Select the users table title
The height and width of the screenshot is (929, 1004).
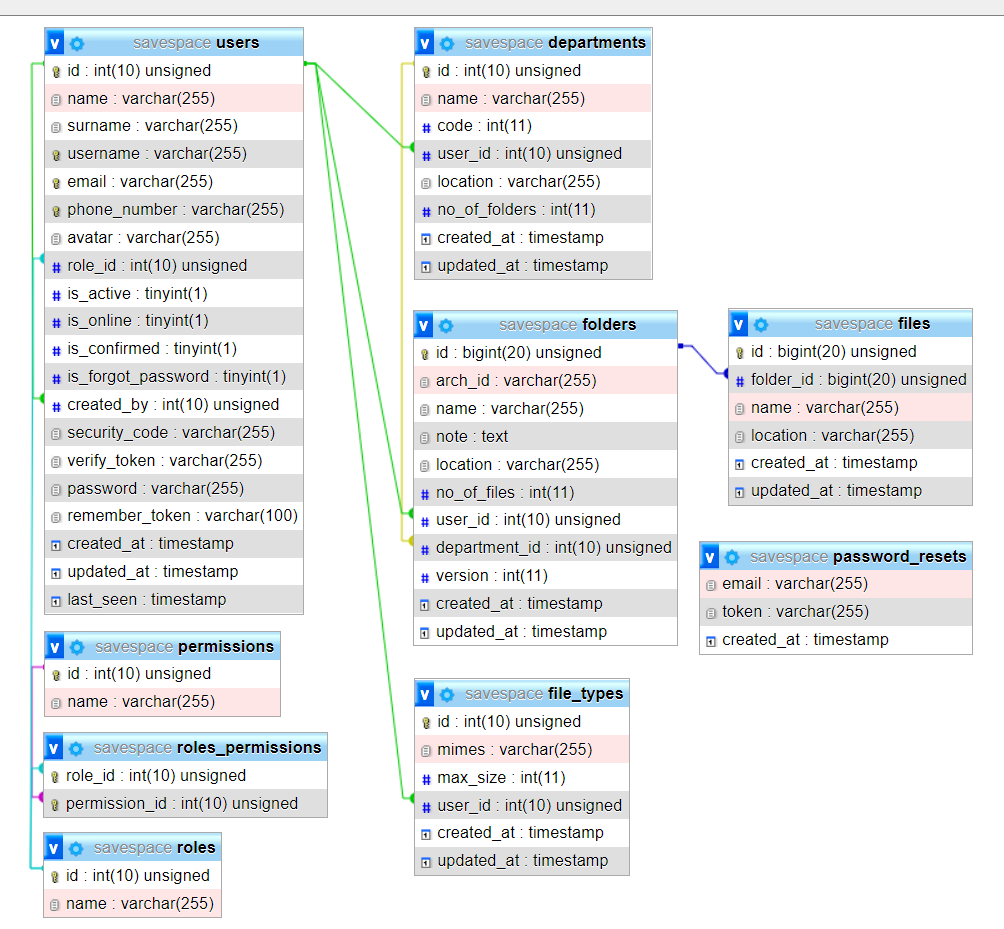click(x=237, y=43)
